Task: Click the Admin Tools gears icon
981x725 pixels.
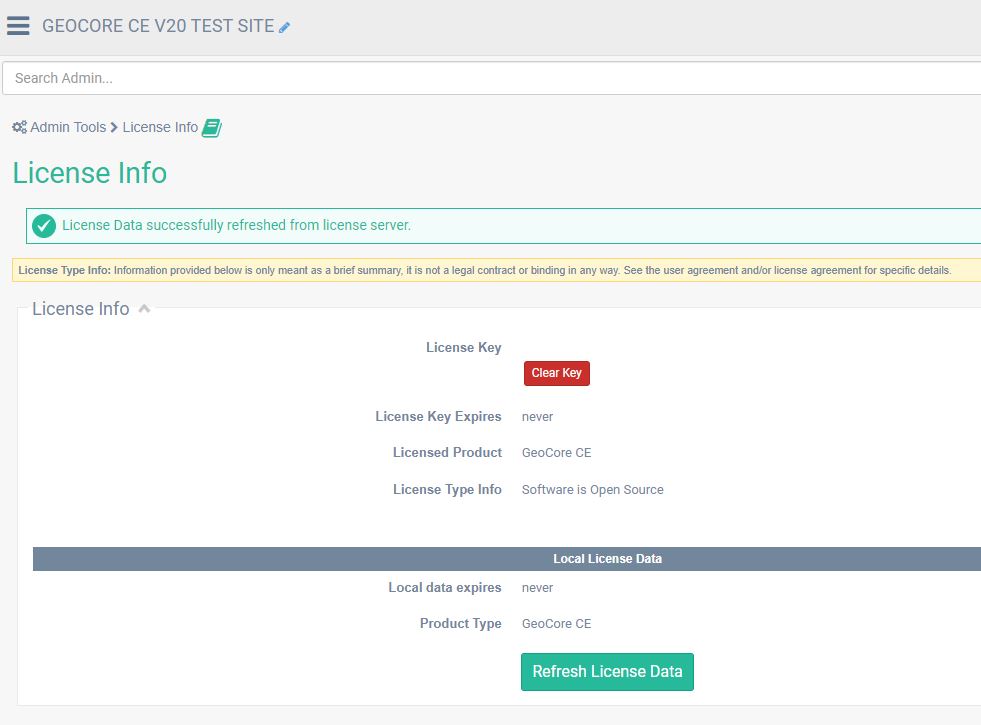Action: point(19,127)
